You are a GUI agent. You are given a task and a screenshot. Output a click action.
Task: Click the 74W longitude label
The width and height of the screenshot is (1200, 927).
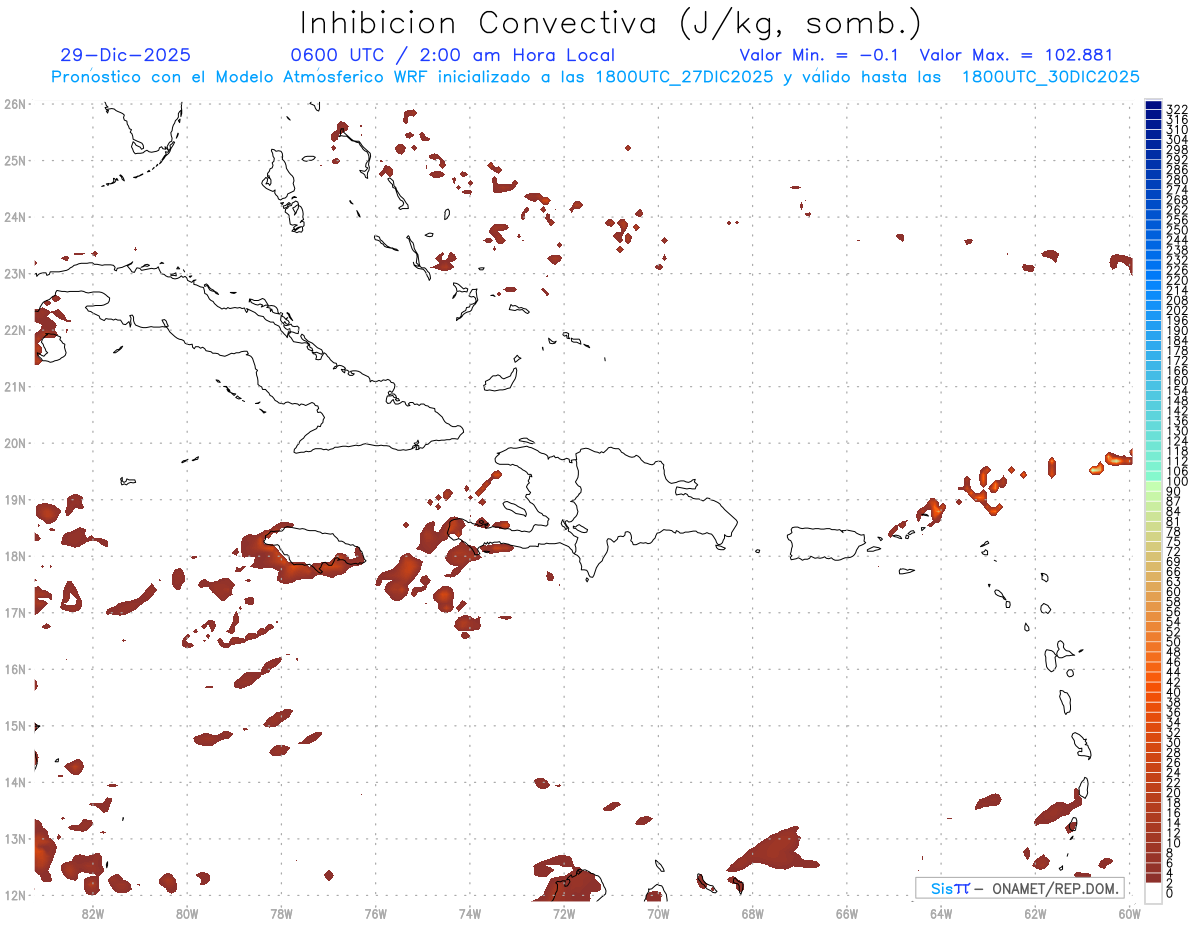click(469, 912)
